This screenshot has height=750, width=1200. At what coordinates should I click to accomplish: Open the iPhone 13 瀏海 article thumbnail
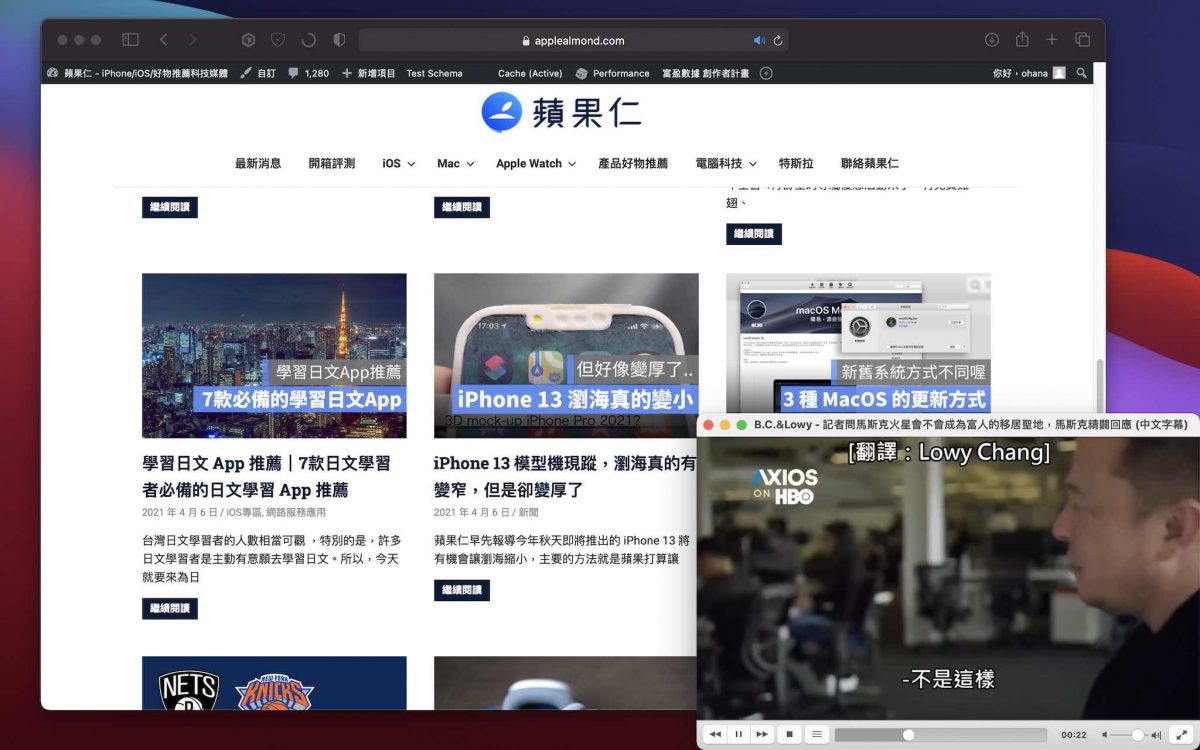[x=566, y=356]
